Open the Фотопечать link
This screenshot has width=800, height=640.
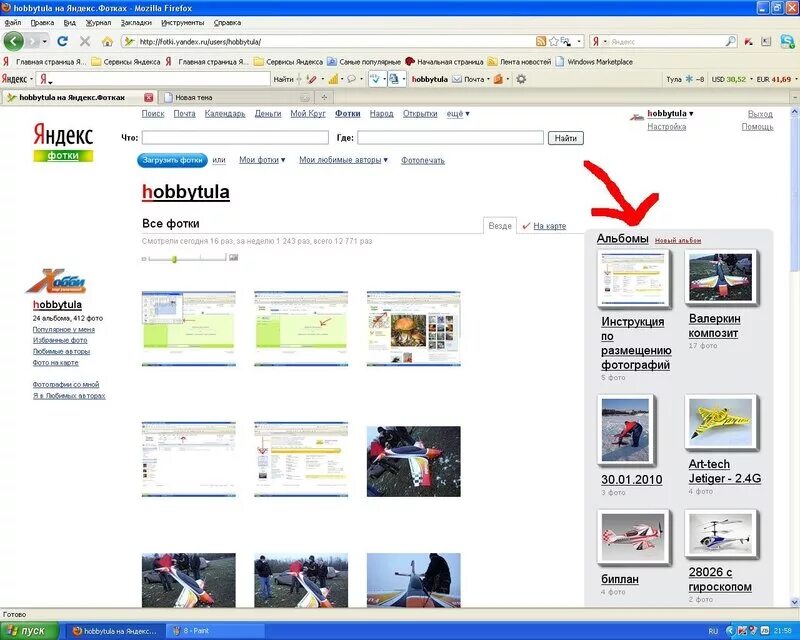pos(422,160)
